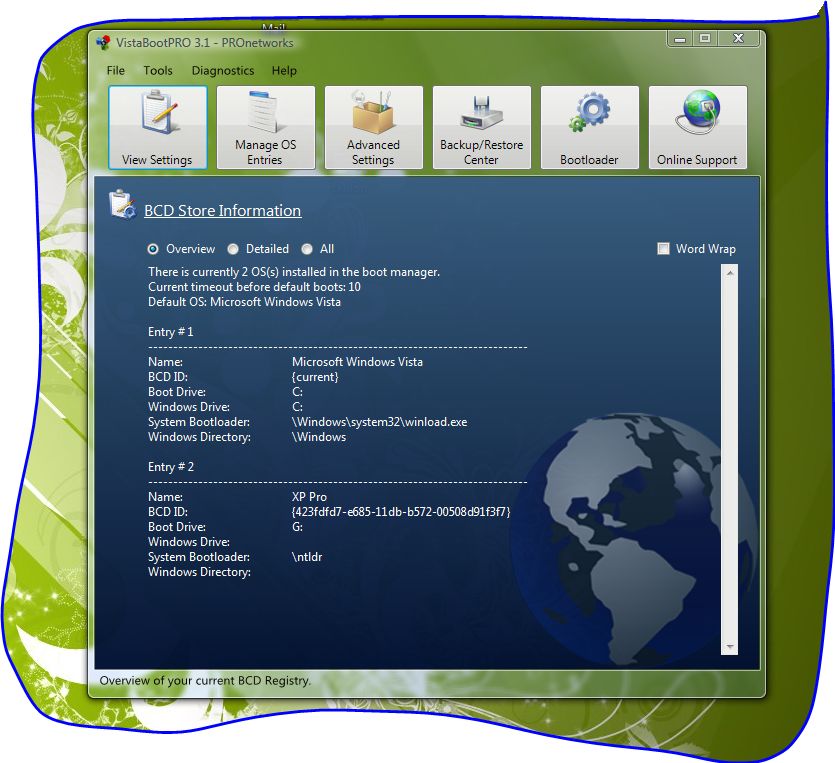This screenshot has height=763, width=835.
Task: Click the scrollbar down arrow
Action: pyautogui.click(x=730, y=647)
